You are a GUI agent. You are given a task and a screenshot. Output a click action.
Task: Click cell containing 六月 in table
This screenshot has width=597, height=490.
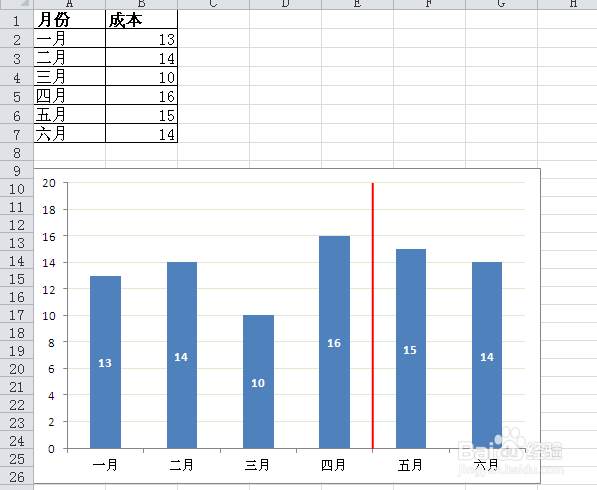tap(70, 134)
